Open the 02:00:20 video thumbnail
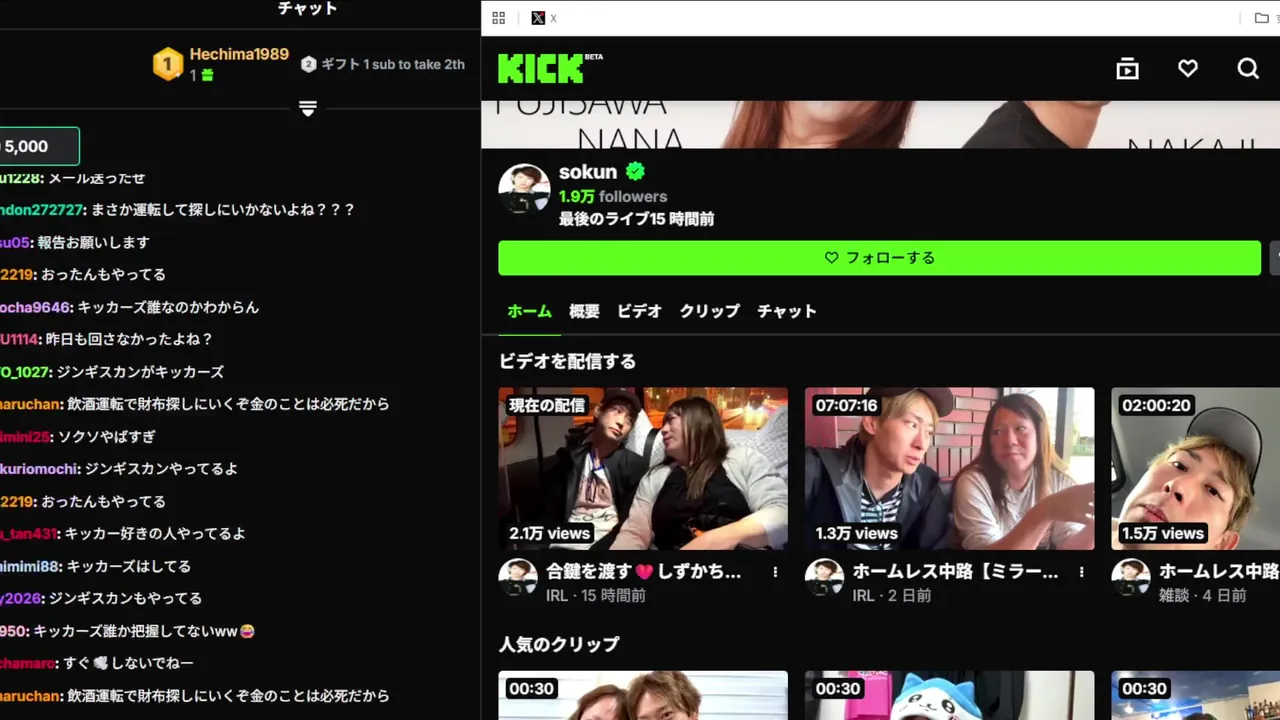Viewport: 1280px width, 720px height. pyautogui.click(x=1195, y=469)
